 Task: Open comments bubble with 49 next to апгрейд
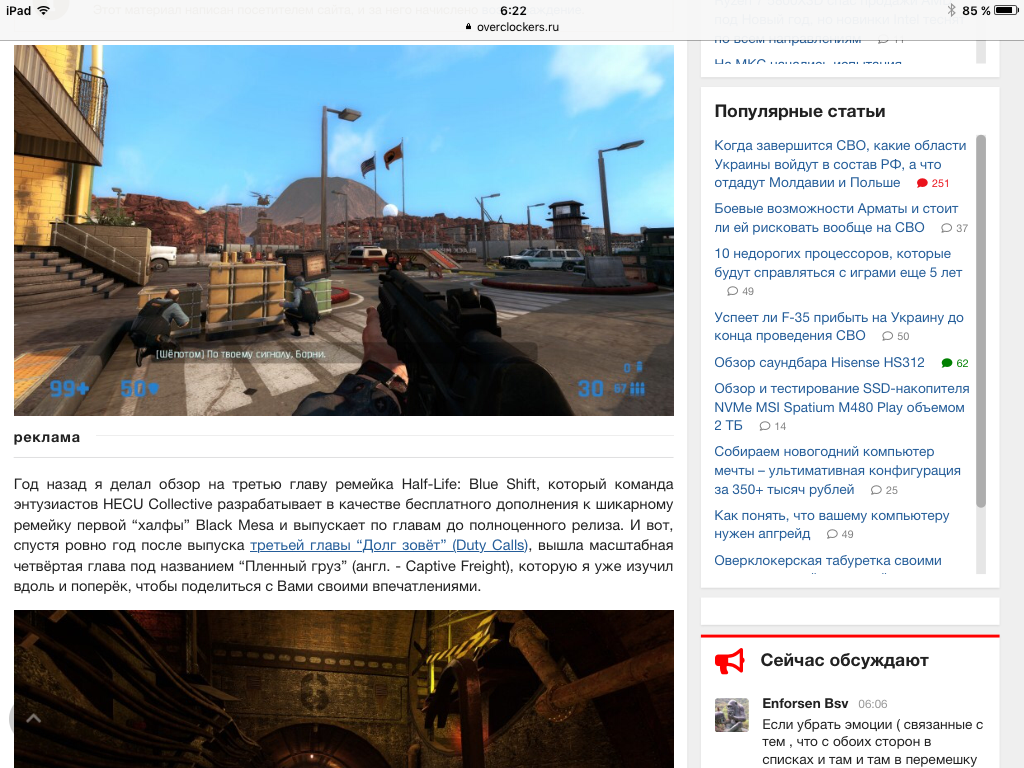coord(840,534)
